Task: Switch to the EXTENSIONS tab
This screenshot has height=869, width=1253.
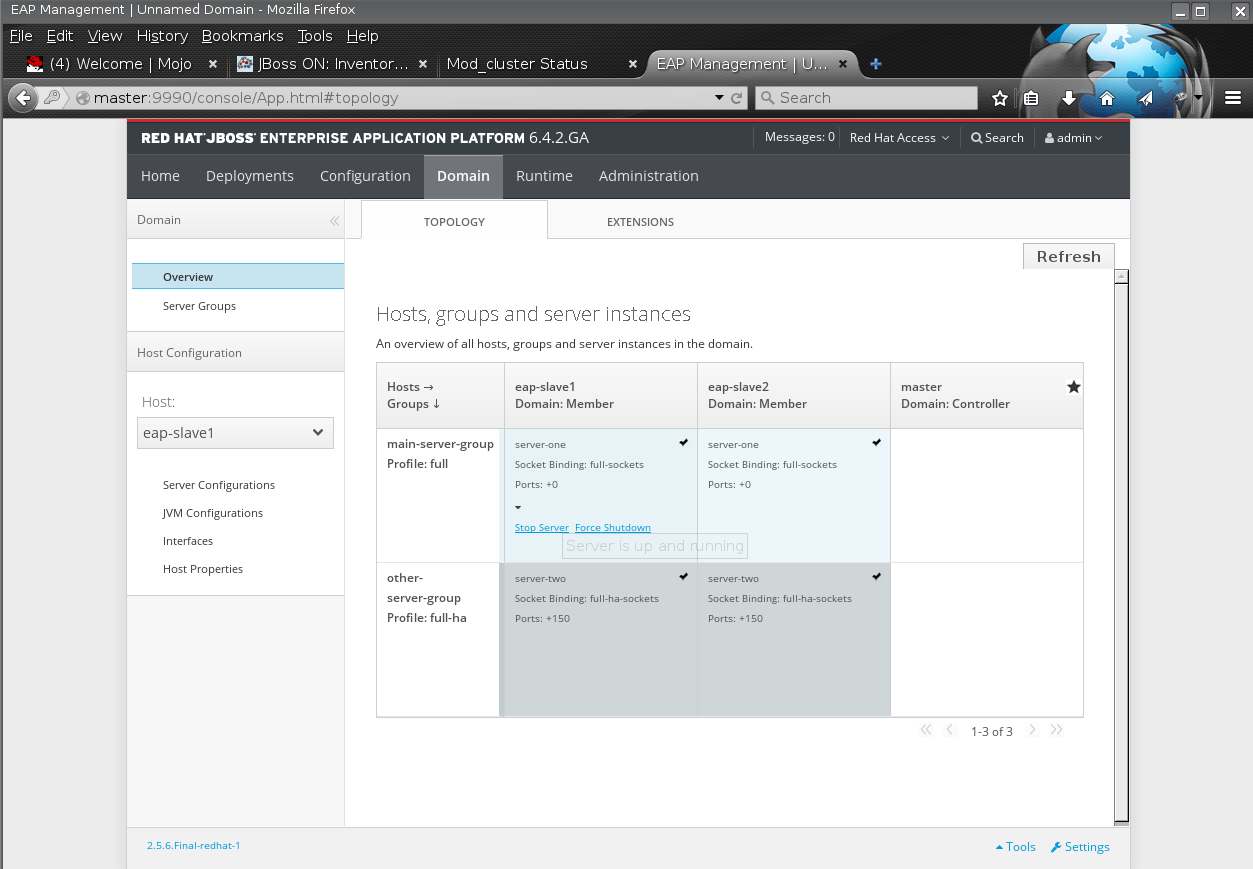Action: tap(640, 222)
